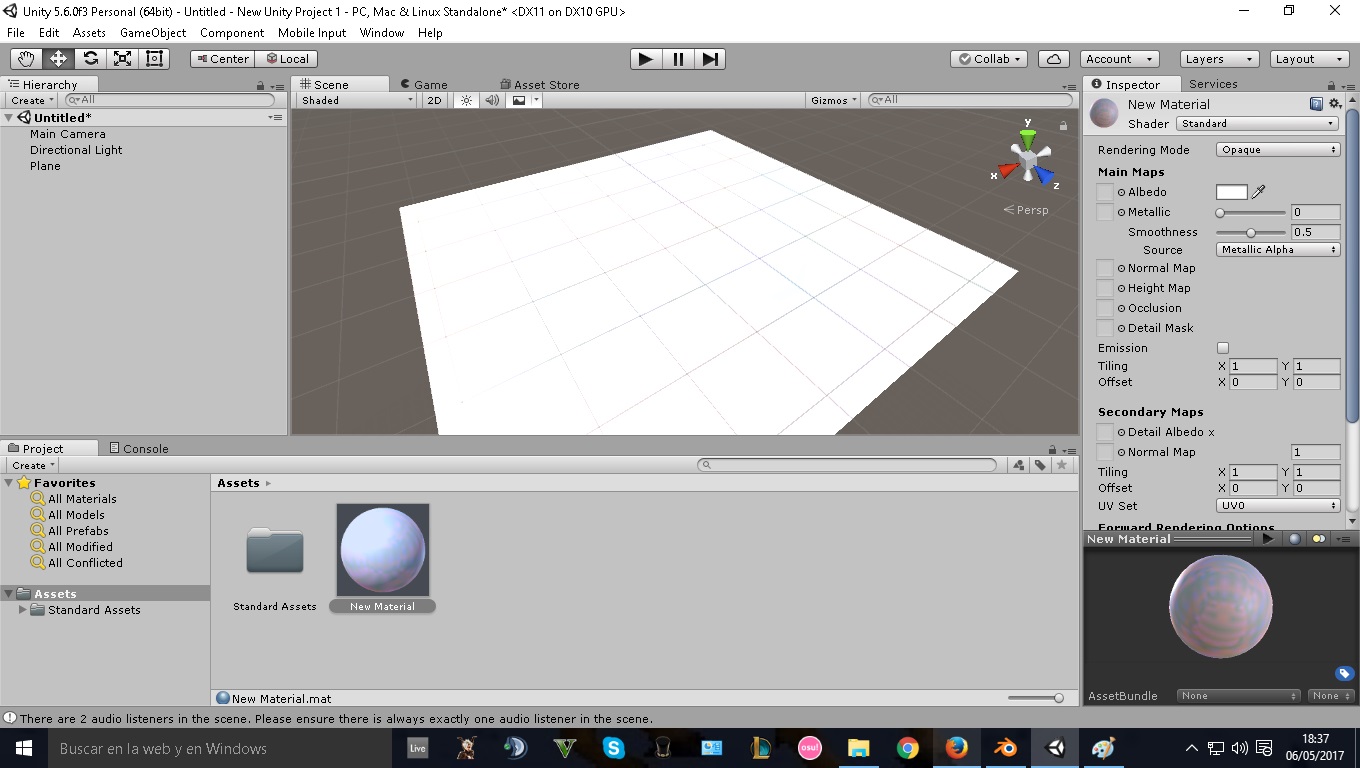The width and height of the screenshot is (1360, 768).
Task: Open the Collab button
Action: coord(989,59)
